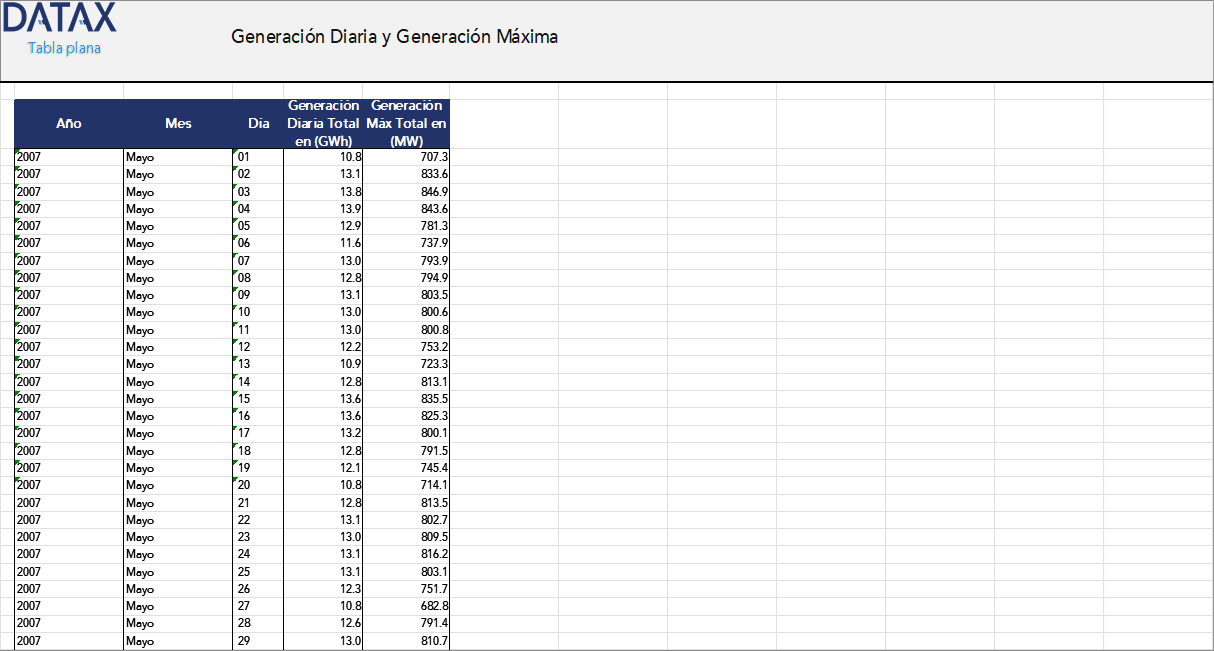This screenshot has width=1214, height=651.
Task: Click the green error indicator on cell Día 01
Action: (236, 152)
